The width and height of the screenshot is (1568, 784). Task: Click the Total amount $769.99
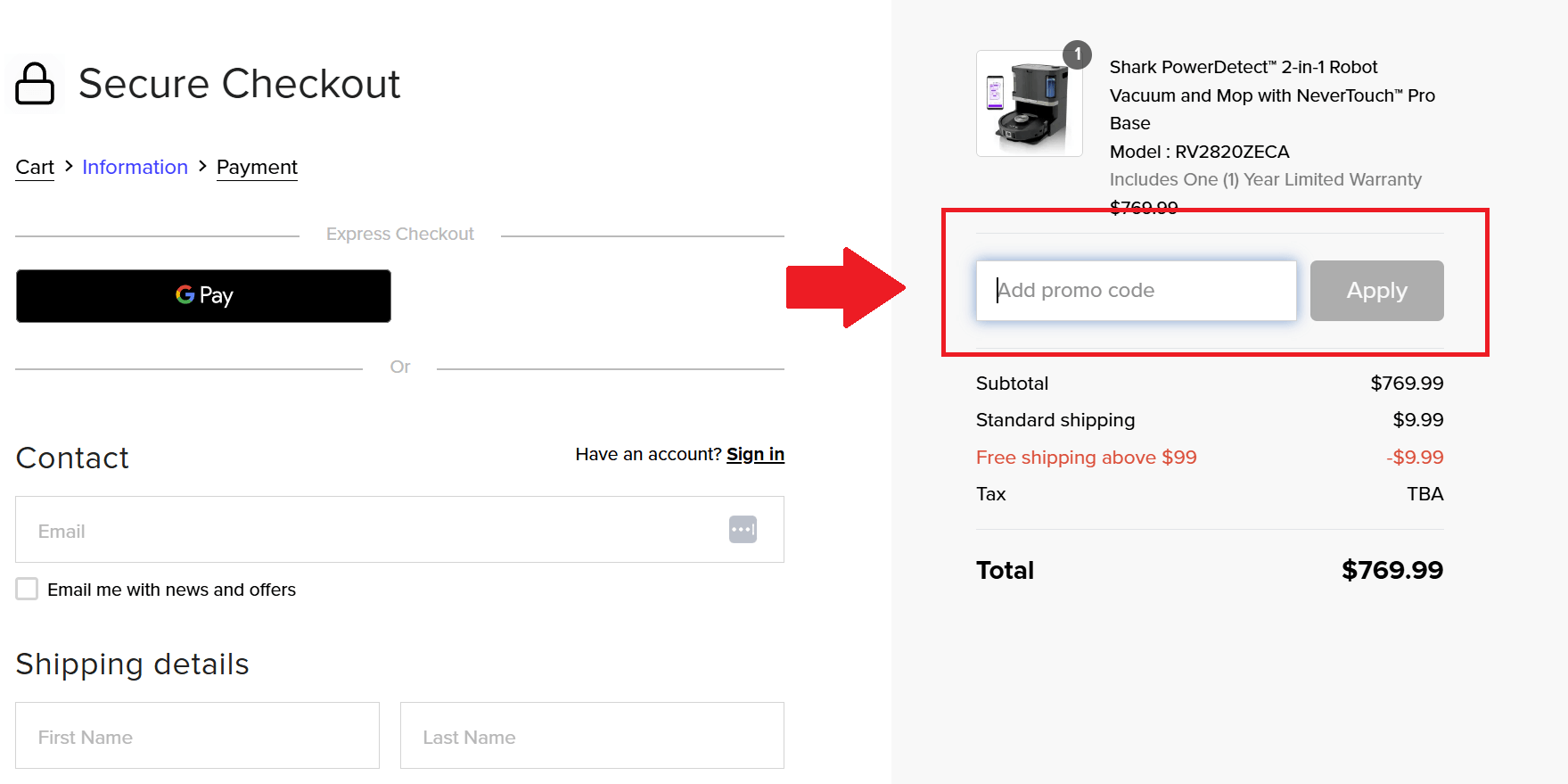1392,570
